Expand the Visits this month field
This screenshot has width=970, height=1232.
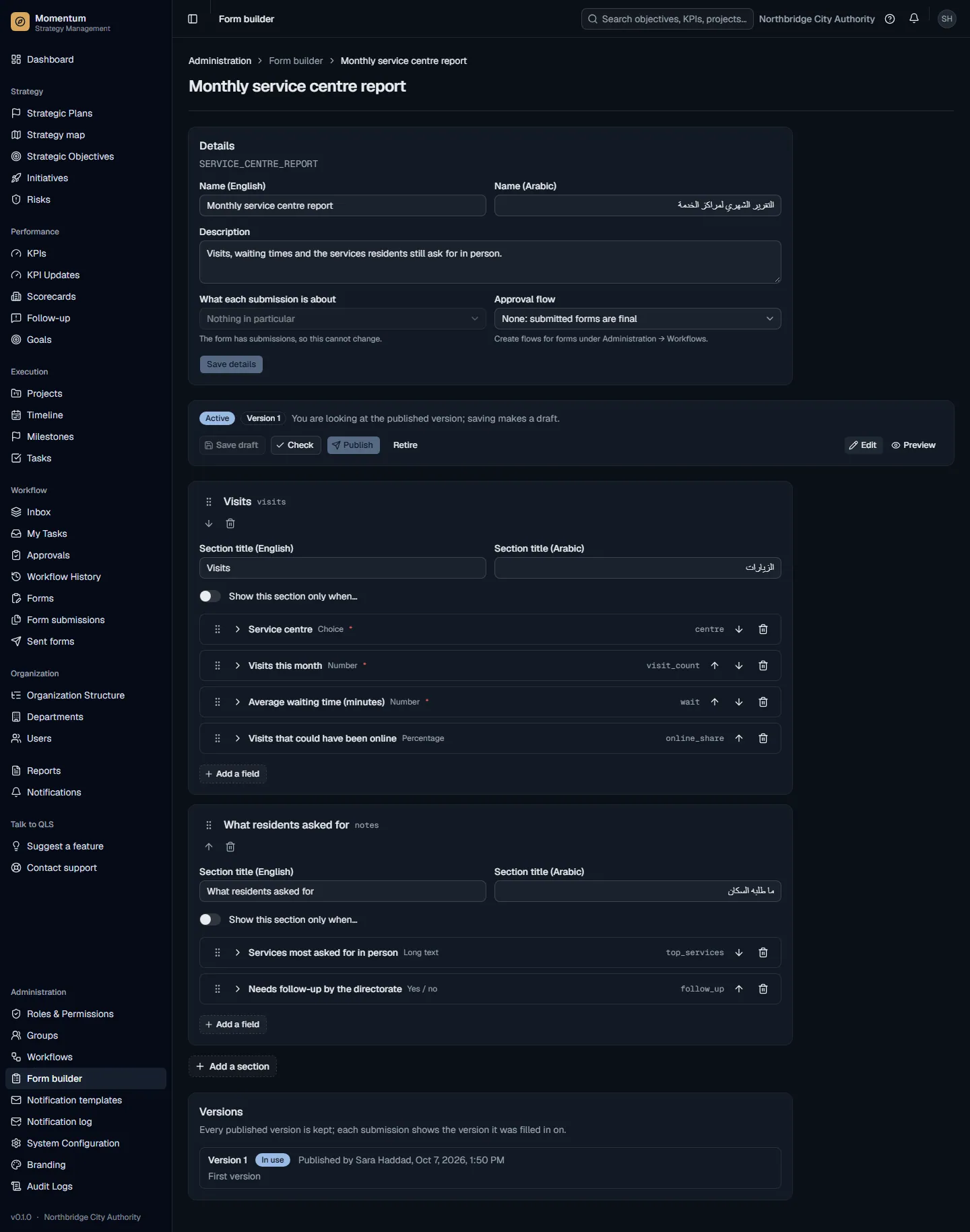(x=238, y=666)
